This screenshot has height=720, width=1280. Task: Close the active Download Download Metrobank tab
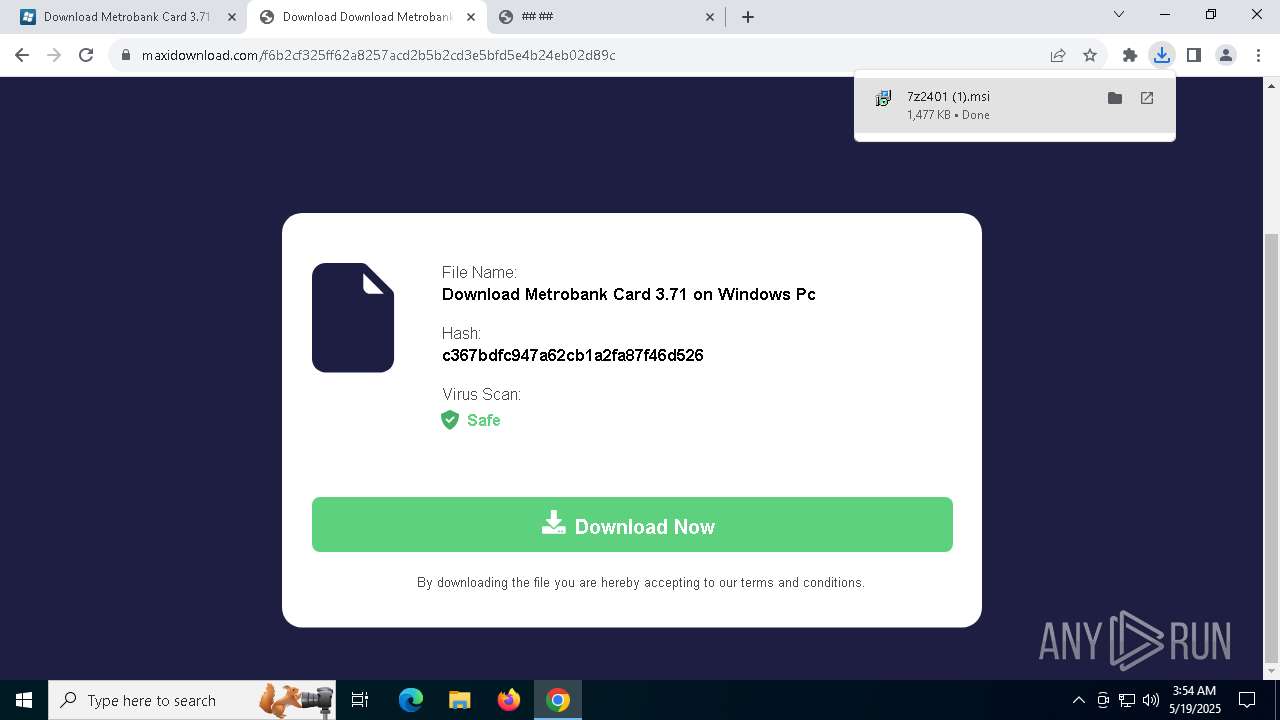tap(471, 17)
